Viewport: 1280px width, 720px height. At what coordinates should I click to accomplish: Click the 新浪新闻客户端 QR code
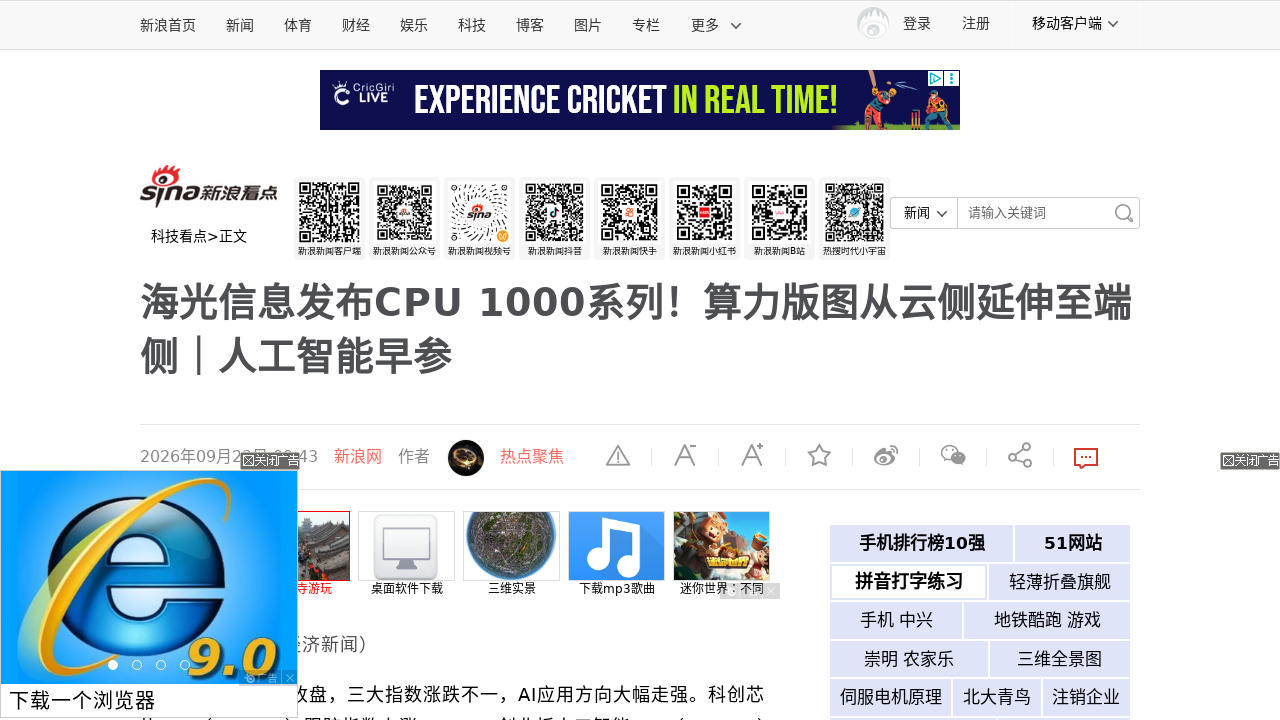(x=329, y=213)
